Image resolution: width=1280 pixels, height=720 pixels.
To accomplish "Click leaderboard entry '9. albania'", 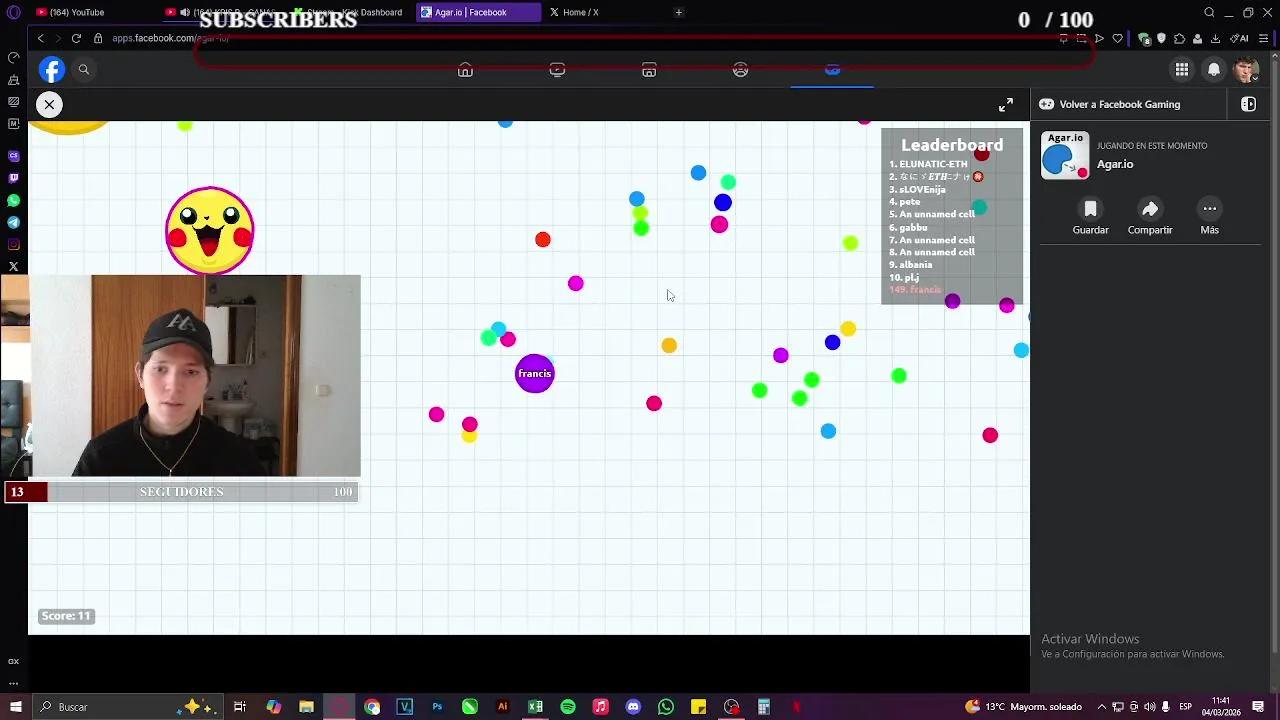I will point(911,265).
